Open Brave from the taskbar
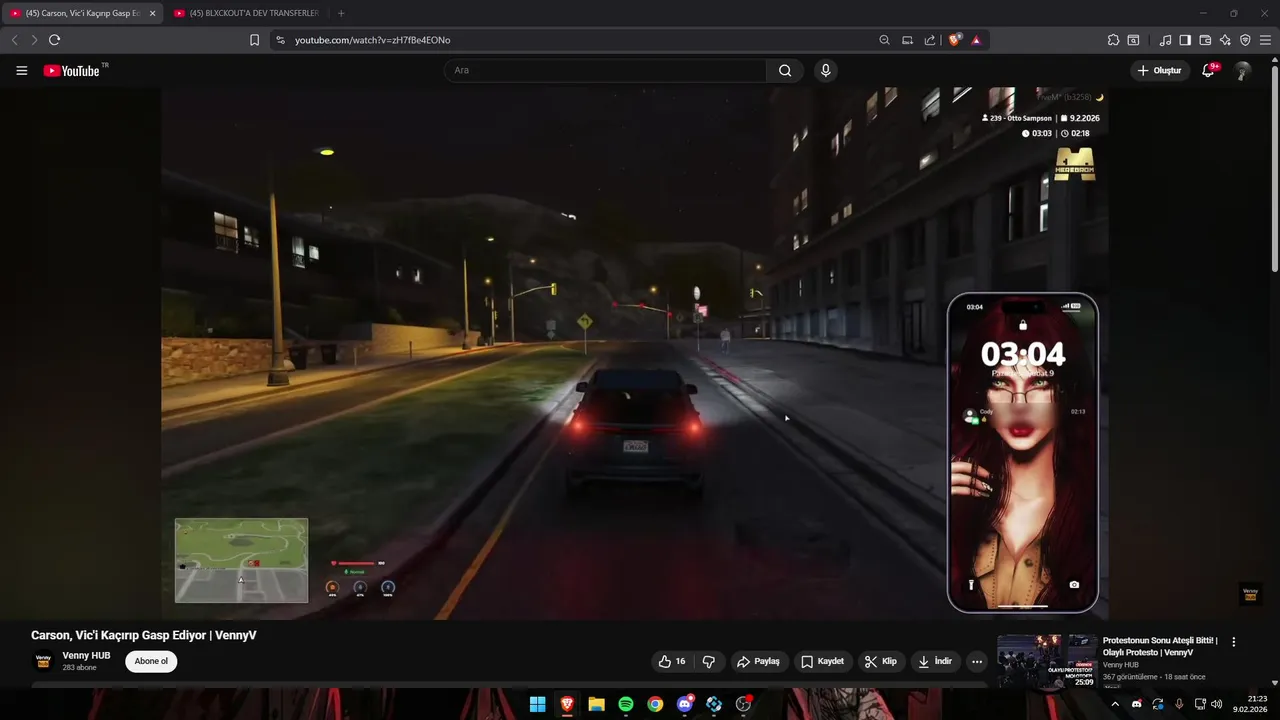Image resolution: width=1280 pixels, height=720 pixels. click(x=567, y=704)
